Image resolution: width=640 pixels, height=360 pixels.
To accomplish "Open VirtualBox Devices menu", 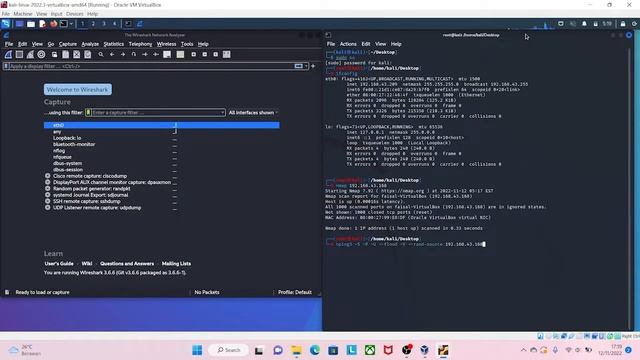I will [74, 14].
